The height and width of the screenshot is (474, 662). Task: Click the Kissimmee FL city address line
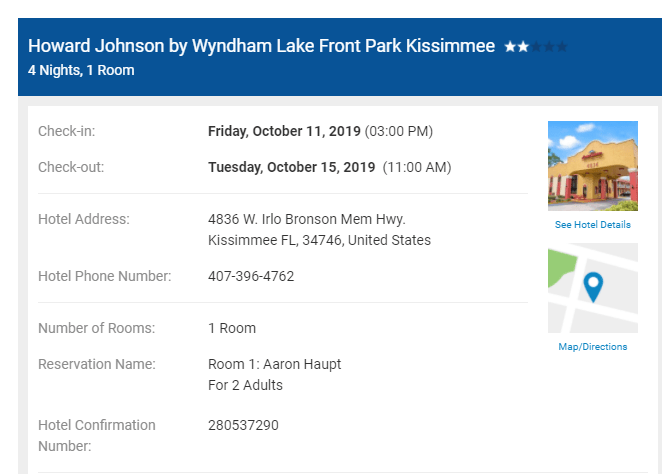click(319, 240)
